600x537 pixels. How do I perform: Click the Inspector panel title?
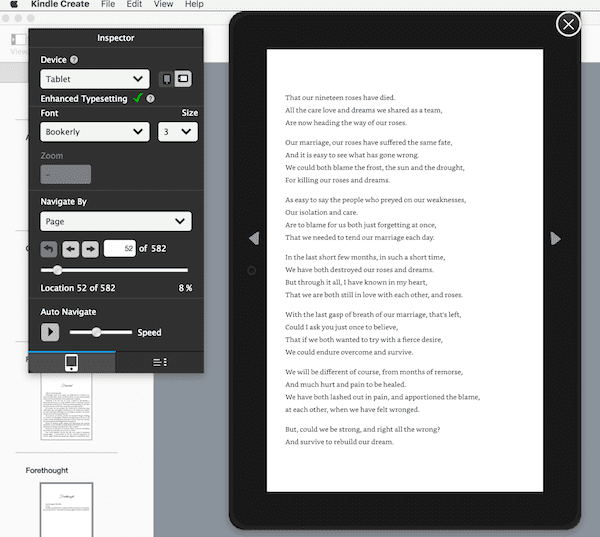(116, 38)
